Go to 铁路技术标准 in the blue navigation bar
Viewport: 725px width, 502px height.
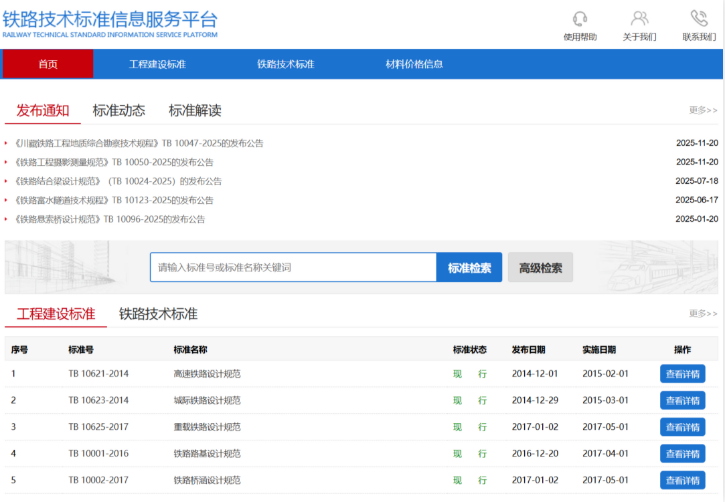click(285, 64)
